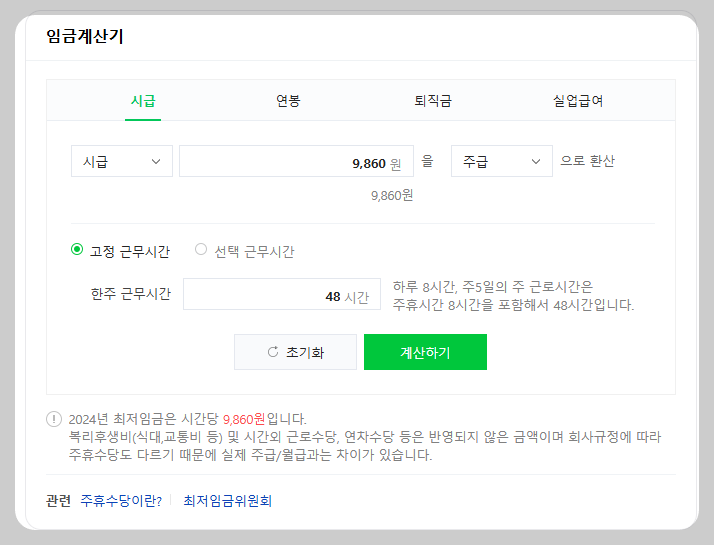The image size is (714, 545).
Task: Open the 퇴직금 tab
Action: pos(433,101)
